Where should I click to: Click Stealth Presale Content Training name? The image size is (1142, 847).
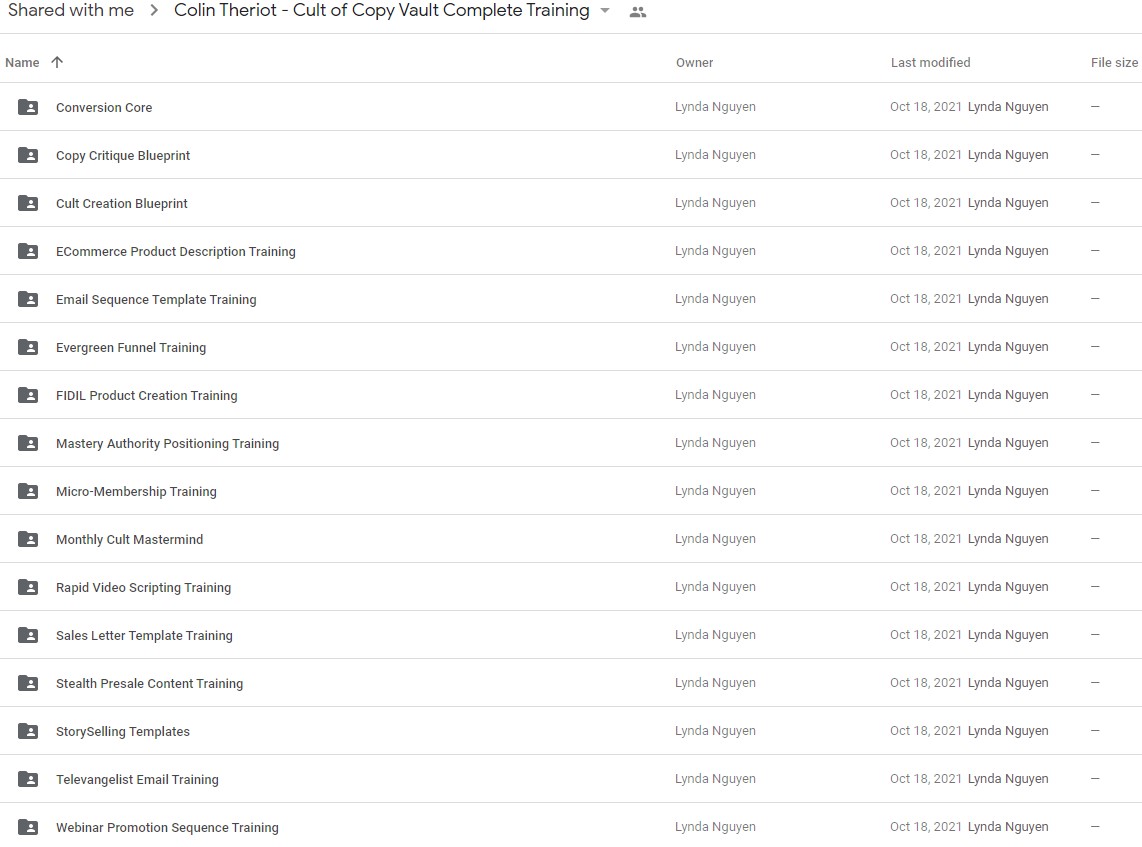(x=149, y=684)
